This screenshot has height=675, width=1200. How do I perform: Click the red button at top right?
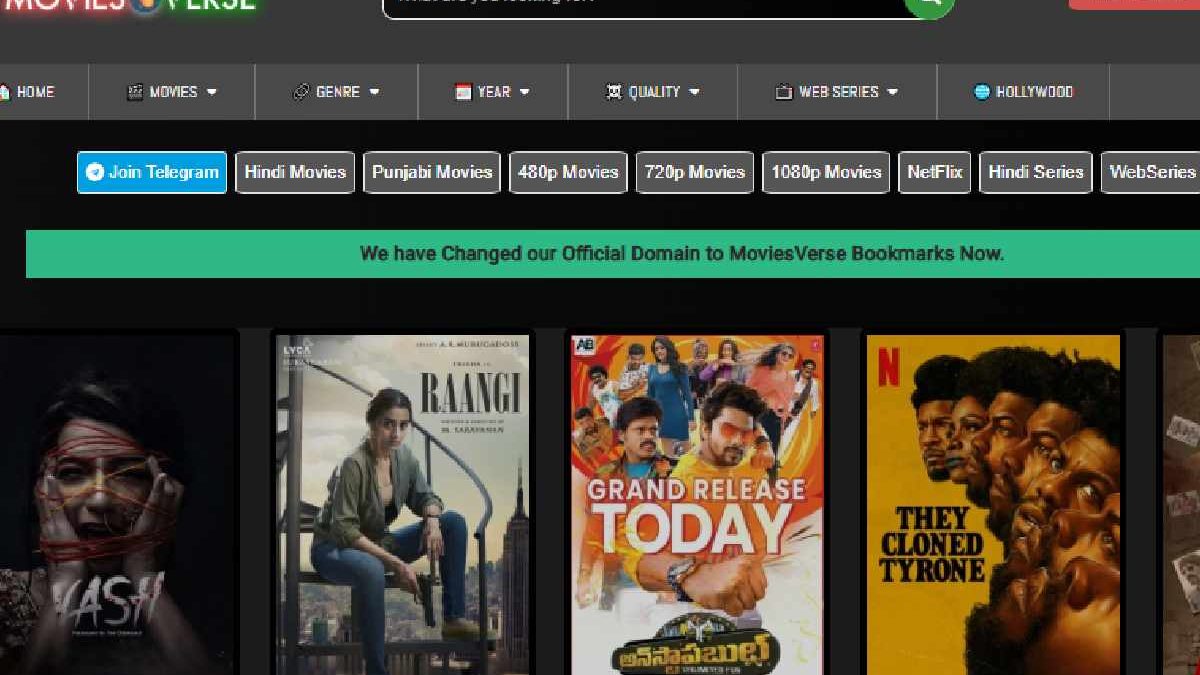pos(1134,3)
